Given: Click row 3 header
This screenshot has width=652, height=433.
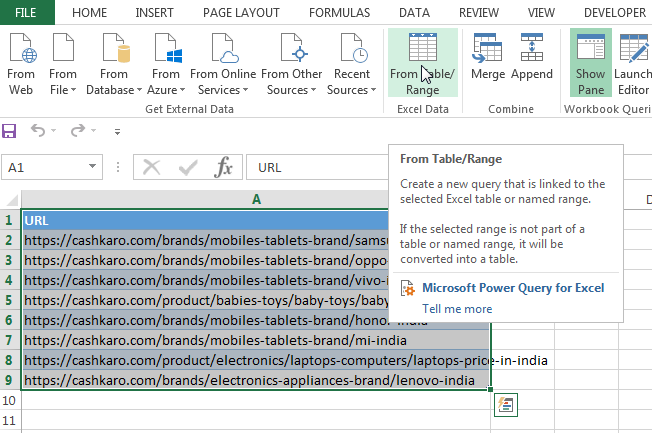Looking at the screenshot, I should click(x=10, y=260).
